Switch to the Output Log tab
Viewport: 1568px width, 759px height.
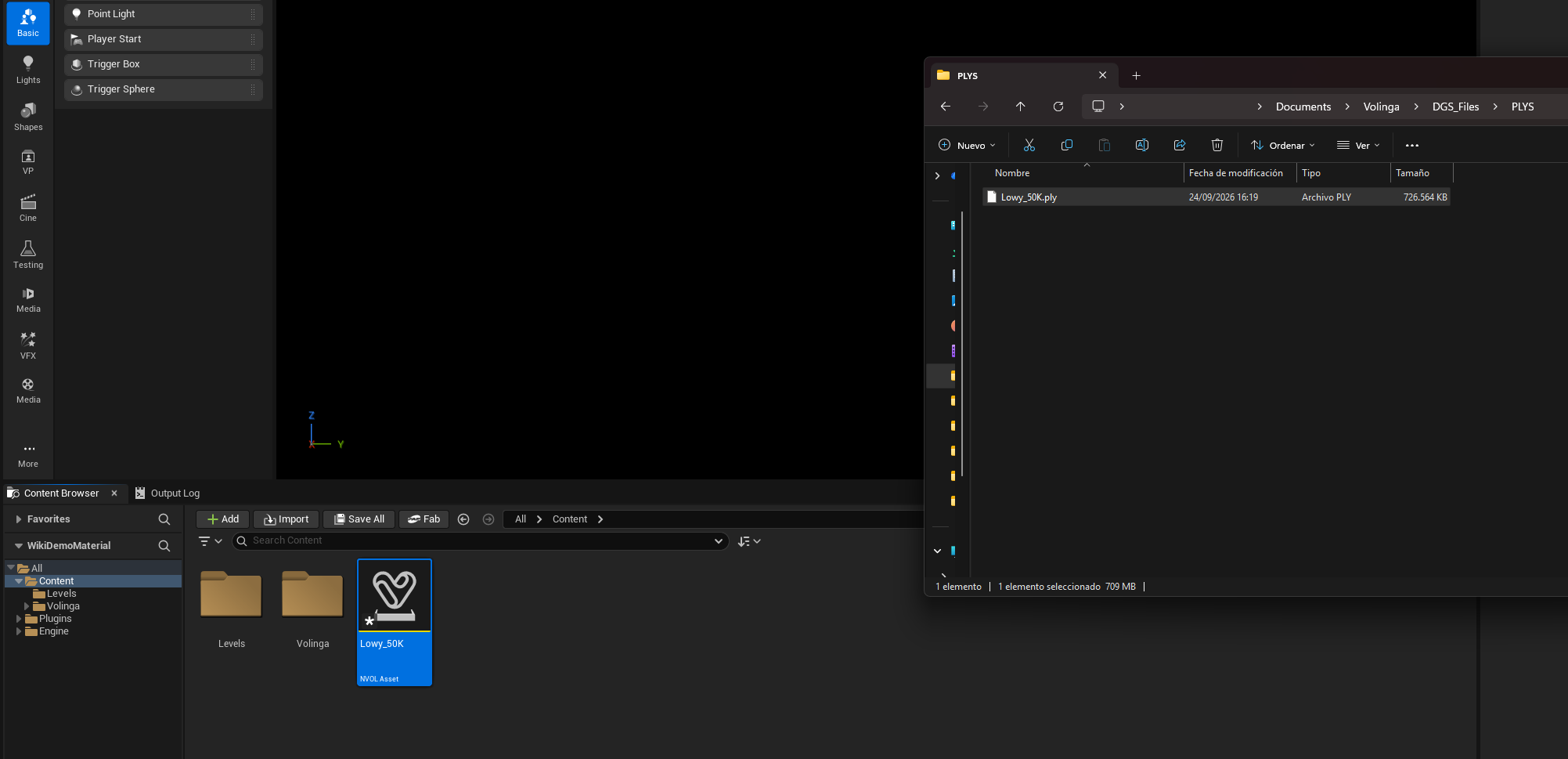(168, 493)
